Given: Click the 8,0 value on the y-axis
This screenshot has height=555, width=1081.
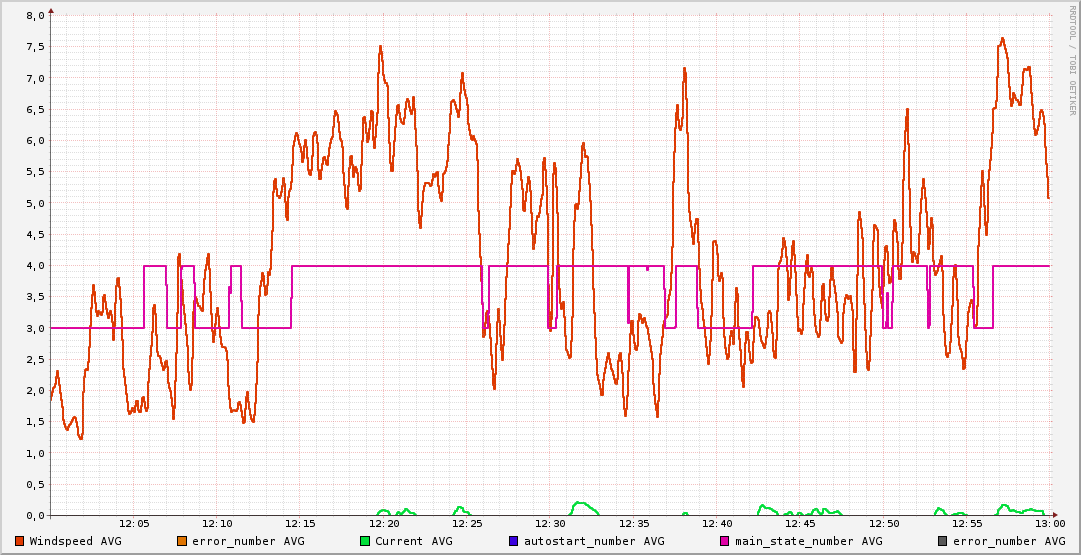Looking at the screenshot, I should [x=35, y=16].
